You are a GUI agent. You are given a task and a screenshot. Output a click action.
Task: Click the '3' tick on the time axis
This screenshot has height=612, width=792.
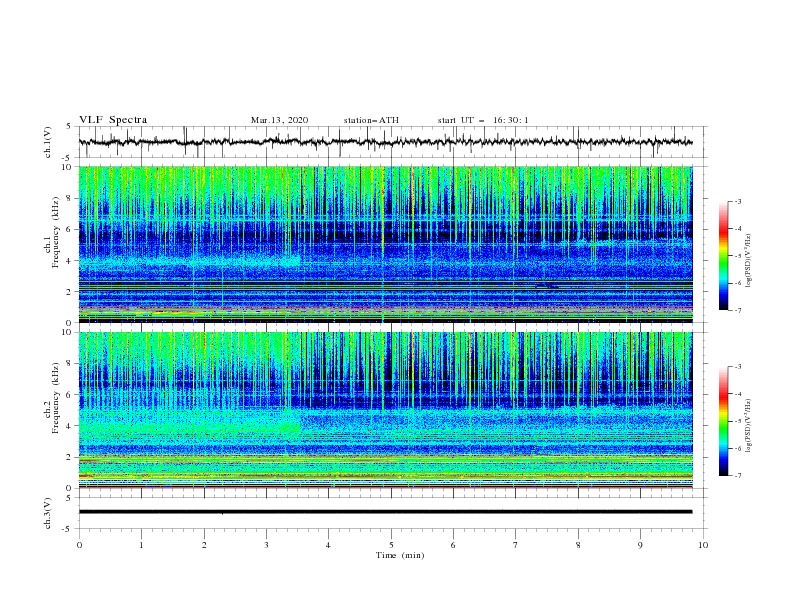pos(266,545)
